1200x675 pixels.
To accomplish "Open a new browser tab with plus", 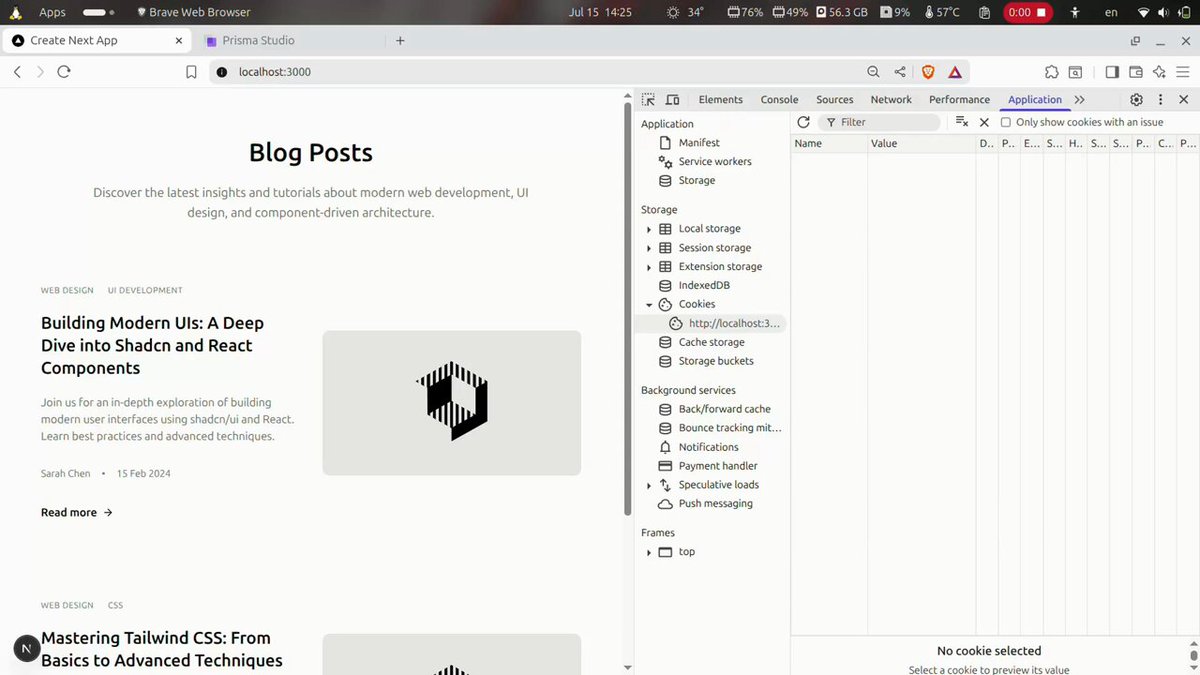I will [400, 40].
